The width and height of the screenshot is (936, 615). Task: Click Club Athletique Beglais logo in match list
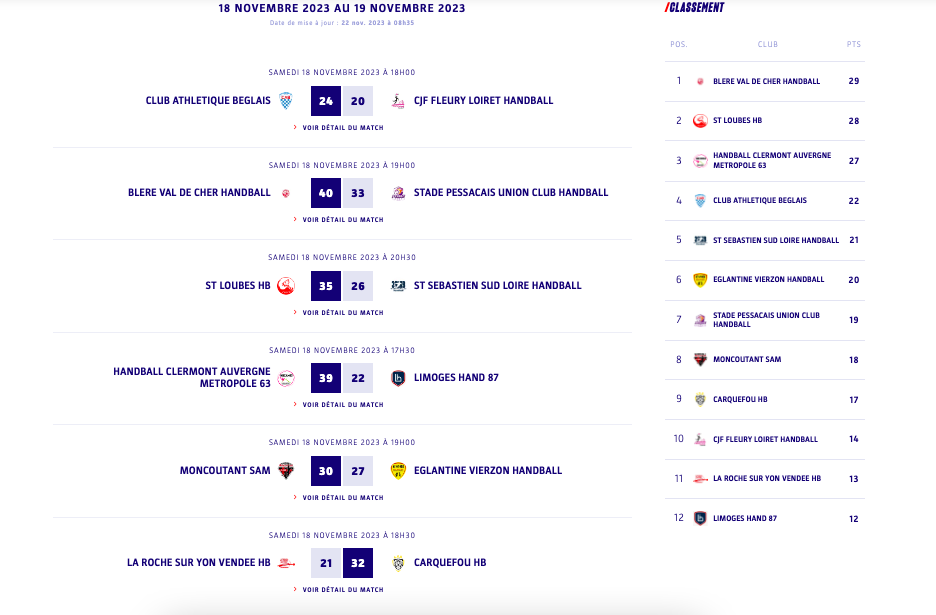(x=286, y=100)
